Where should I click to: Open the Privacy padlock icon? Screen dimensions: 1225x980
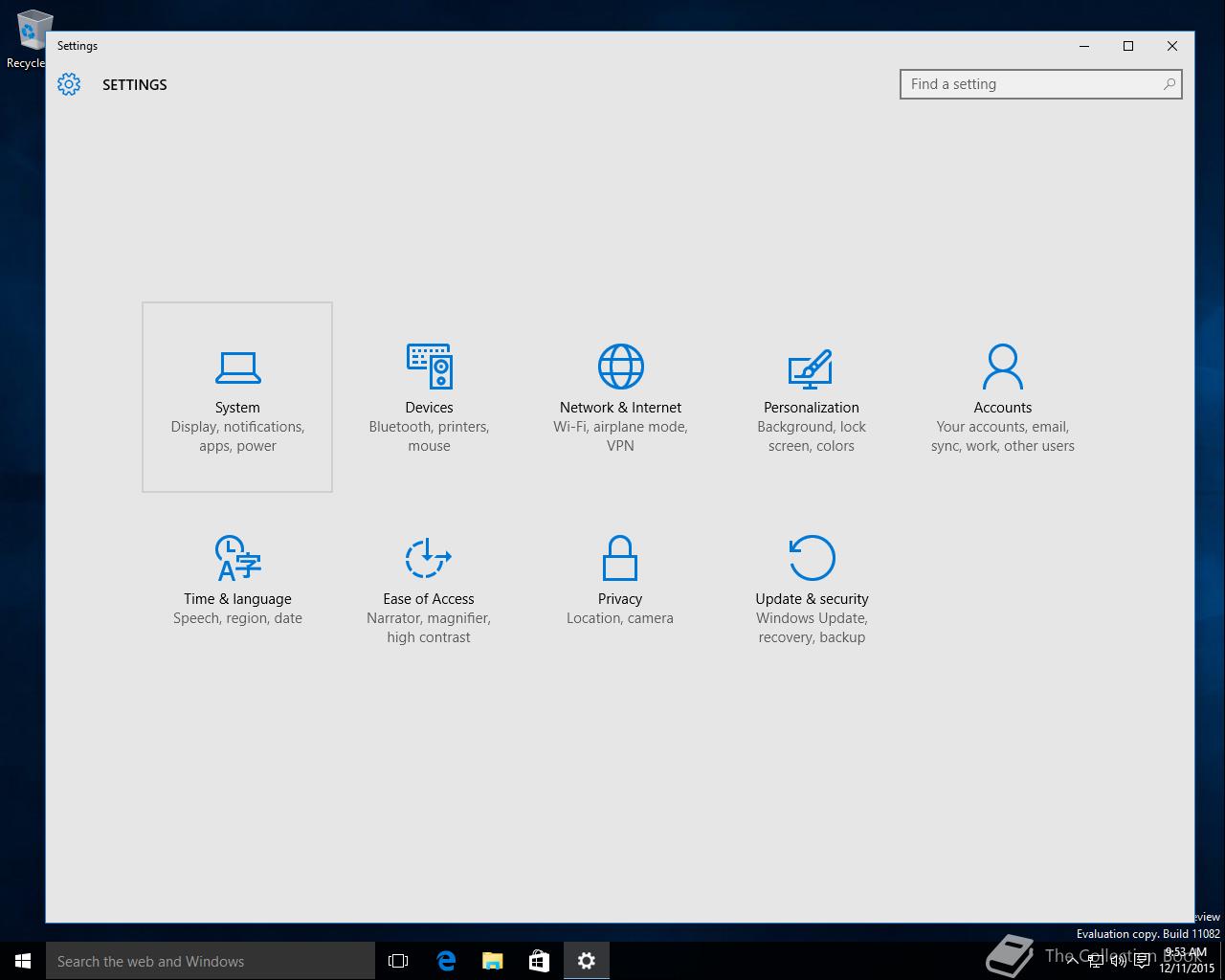[620, 558]
